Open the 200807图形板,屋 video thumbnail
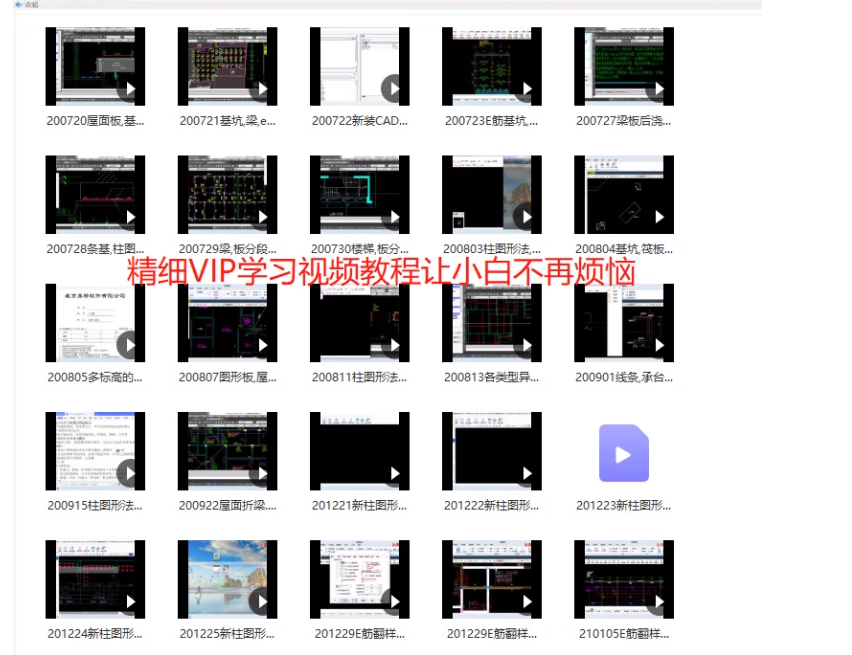This screenshot has height=655, width=852. click(227, 322)
